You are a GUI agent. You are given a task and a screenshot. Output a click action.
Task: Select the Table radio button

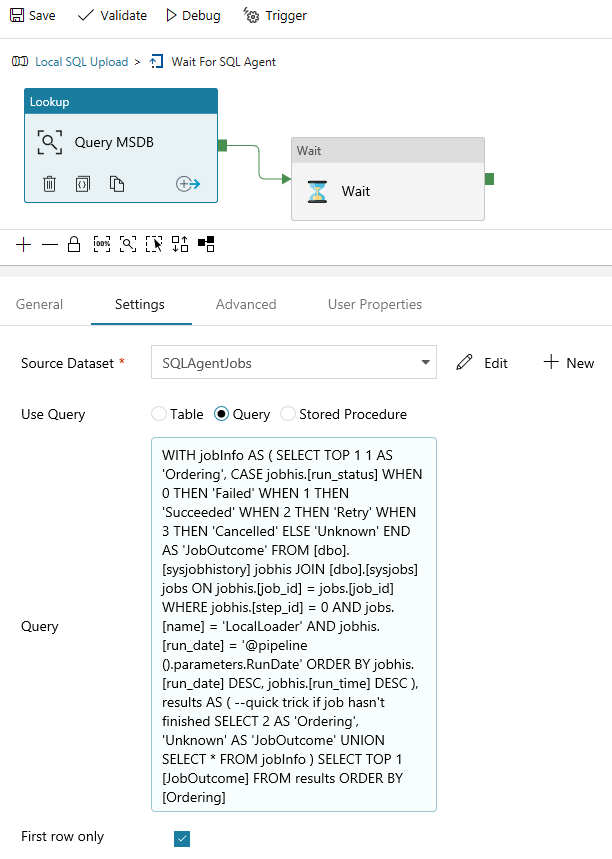pos(159,414)
